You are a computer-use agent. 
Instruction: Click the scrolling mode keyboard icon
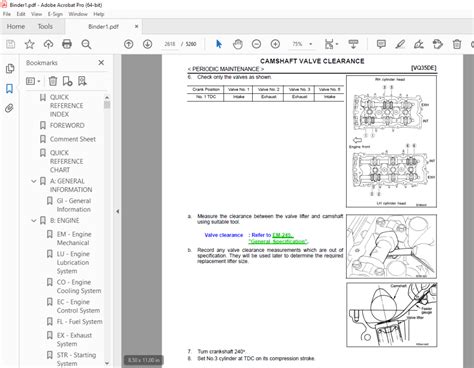point(353,44)
